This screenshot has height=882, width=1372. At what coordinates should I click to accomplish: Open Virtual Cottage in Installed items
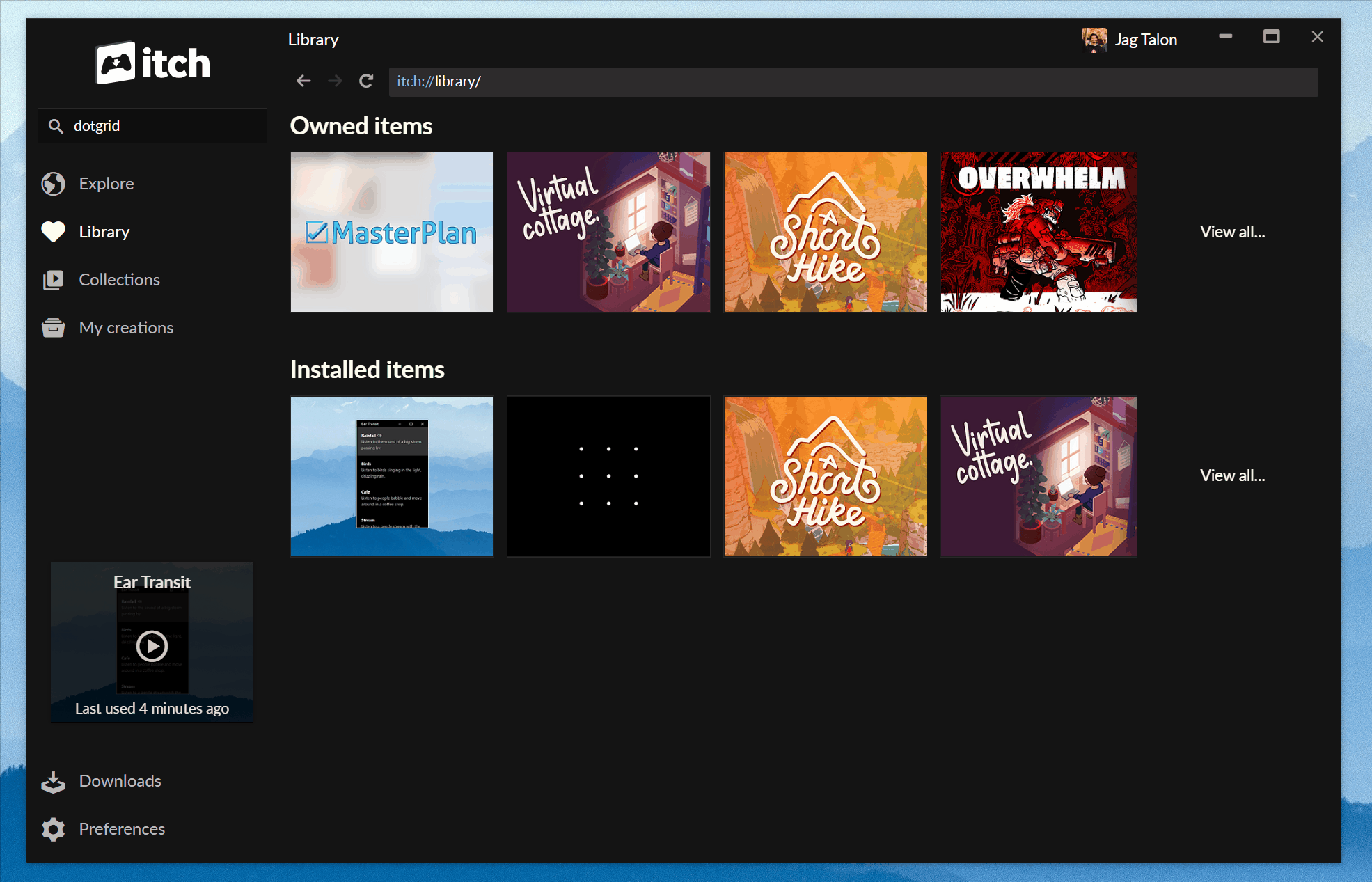click(x=1039, y=476)
